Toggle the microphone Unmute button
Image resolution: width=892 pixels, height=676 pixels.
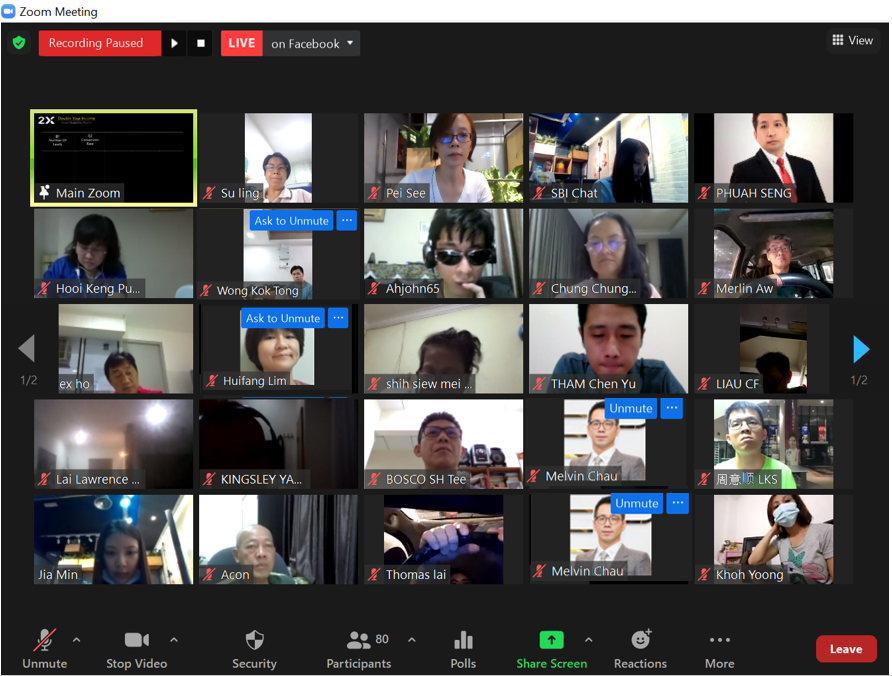coord(44,649)
